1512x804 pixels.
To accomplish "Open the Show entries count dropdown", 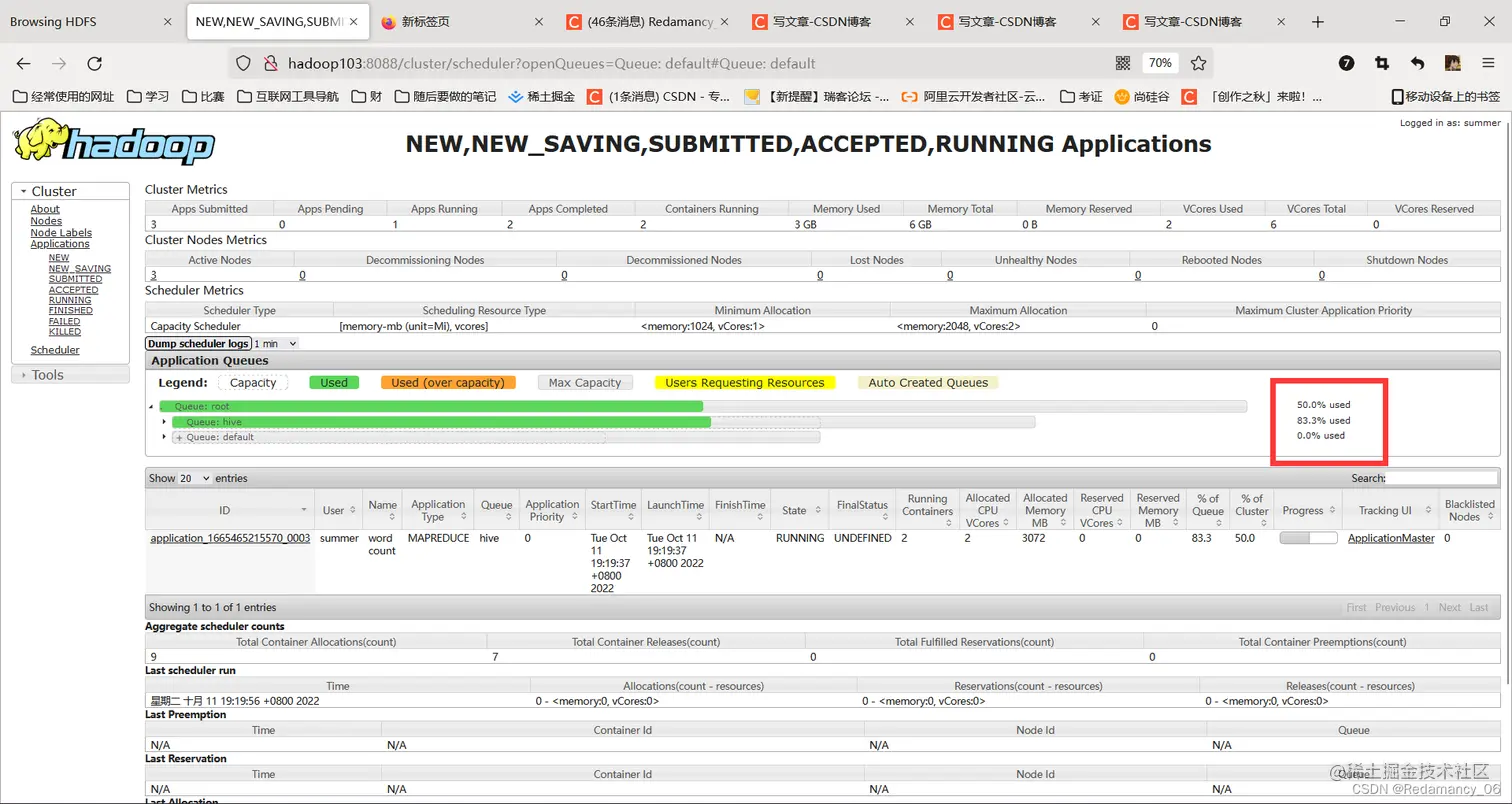I will [x=195, y=478].
